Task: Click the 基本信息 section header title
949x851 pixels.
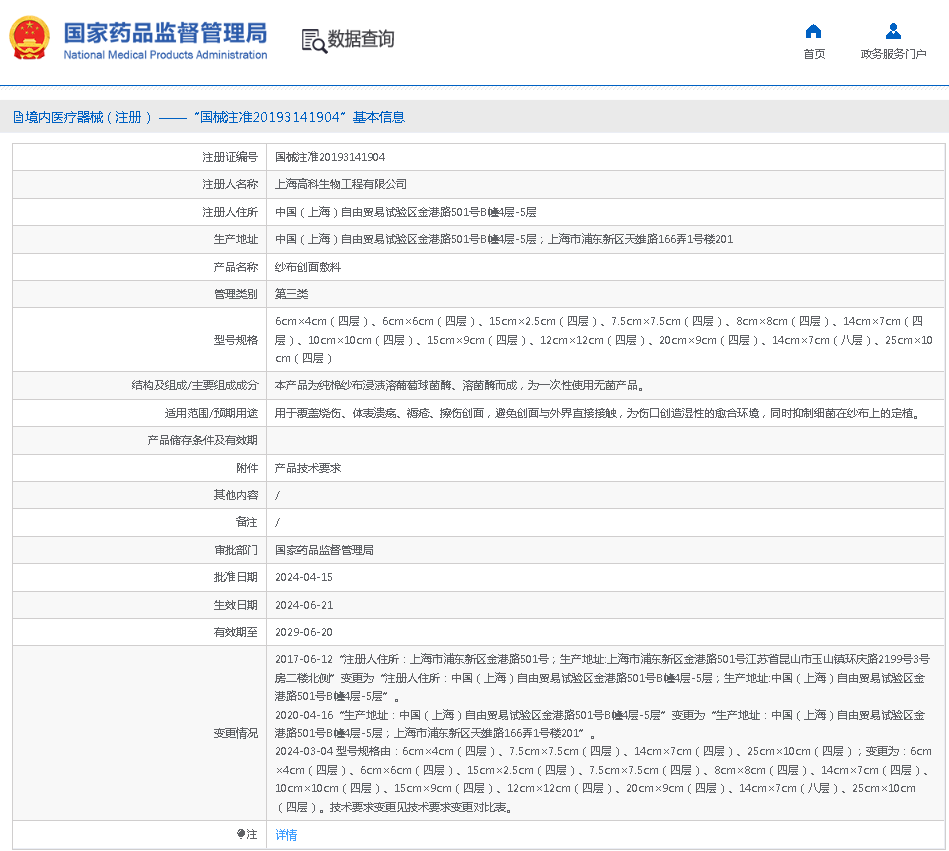Action: [378, 117]
